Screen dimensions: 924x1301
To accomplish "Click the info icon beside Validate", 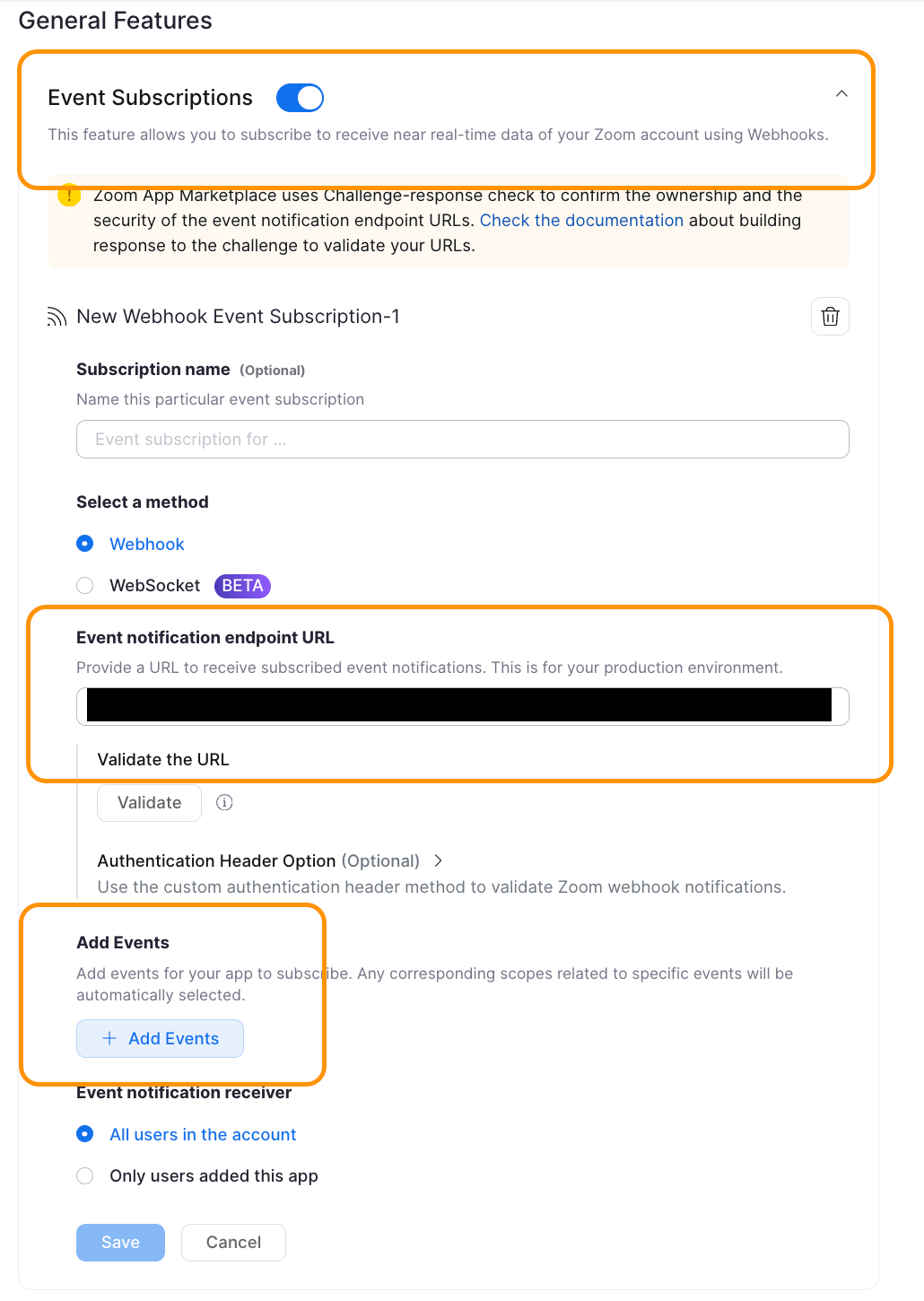I will 224,803.
